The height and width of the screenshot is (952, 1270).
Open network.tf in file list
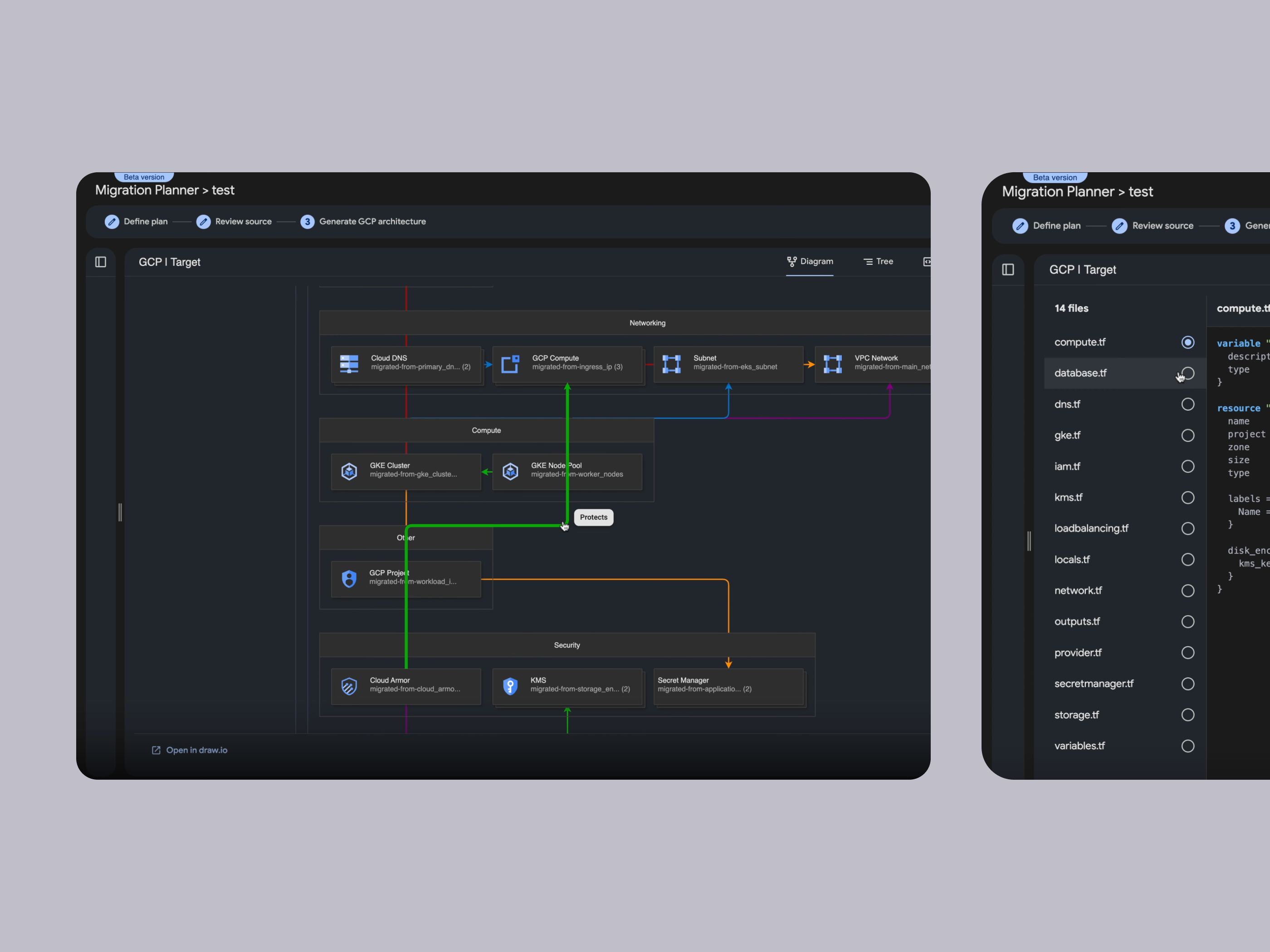1078,591
